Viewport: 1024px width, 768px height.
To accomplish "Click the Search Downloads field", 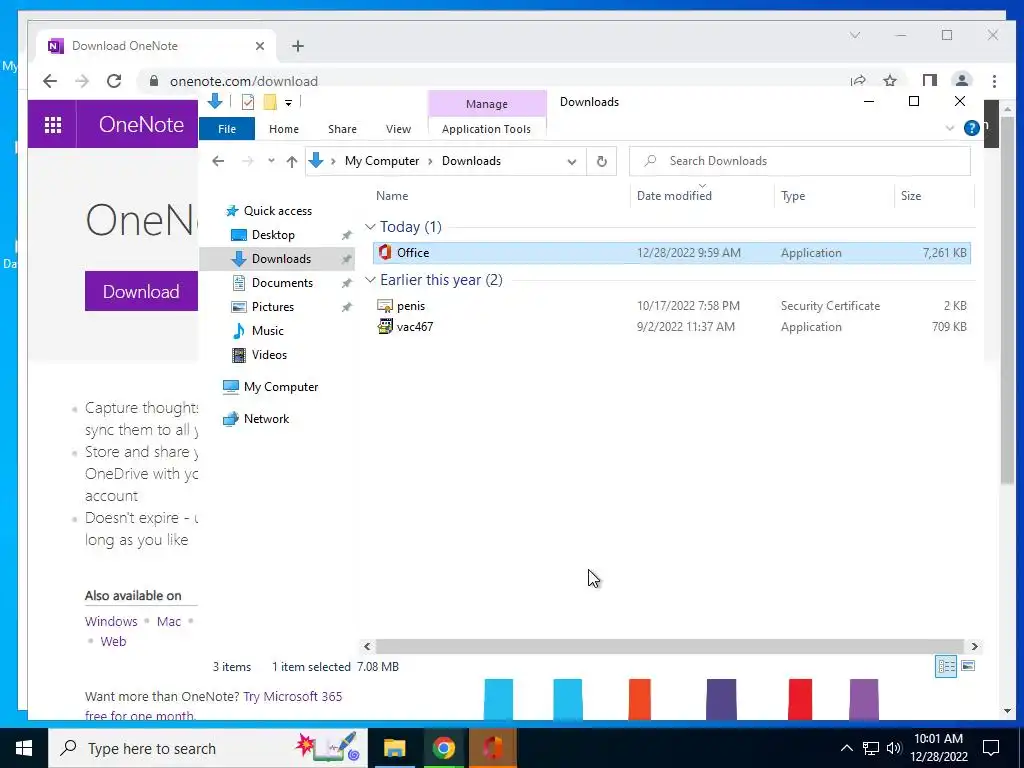I will (x=799, y=161).
